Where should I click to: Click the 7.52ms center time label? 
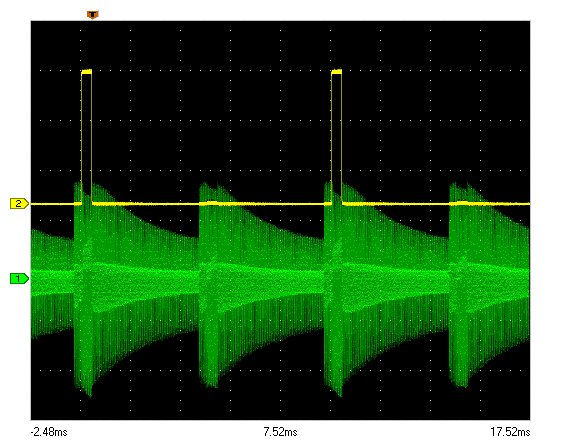click(280, 432)
